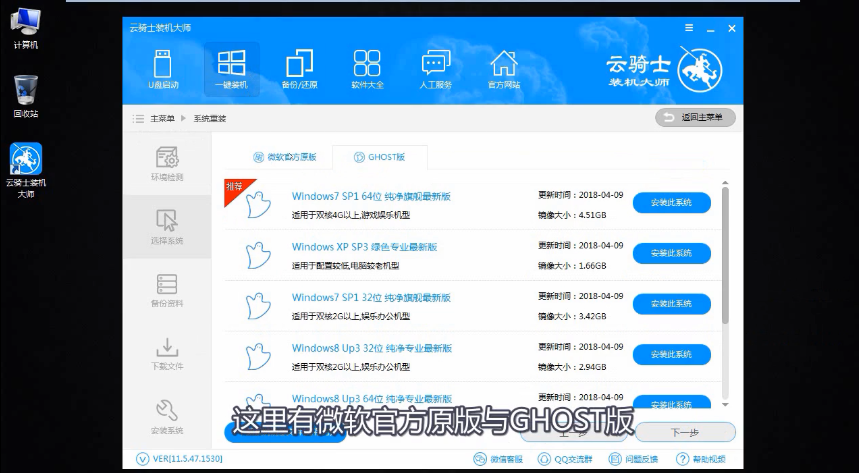Click the scroll-up arrow of the system list
This screenshot has width=859, height=473.
tap(725, 183)
